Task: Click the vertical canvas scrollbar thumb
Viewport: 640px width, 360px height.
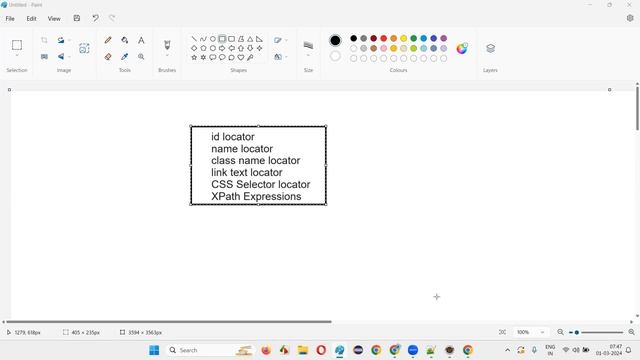Action: (x=637, y=108)
